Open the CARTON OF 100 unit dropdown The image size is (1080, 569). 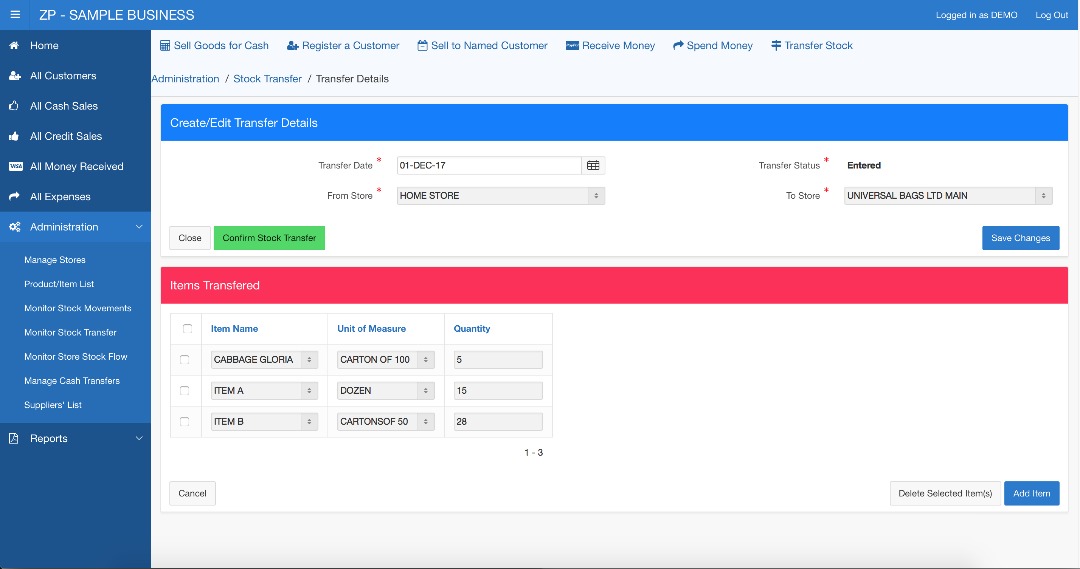click(386, 360)
